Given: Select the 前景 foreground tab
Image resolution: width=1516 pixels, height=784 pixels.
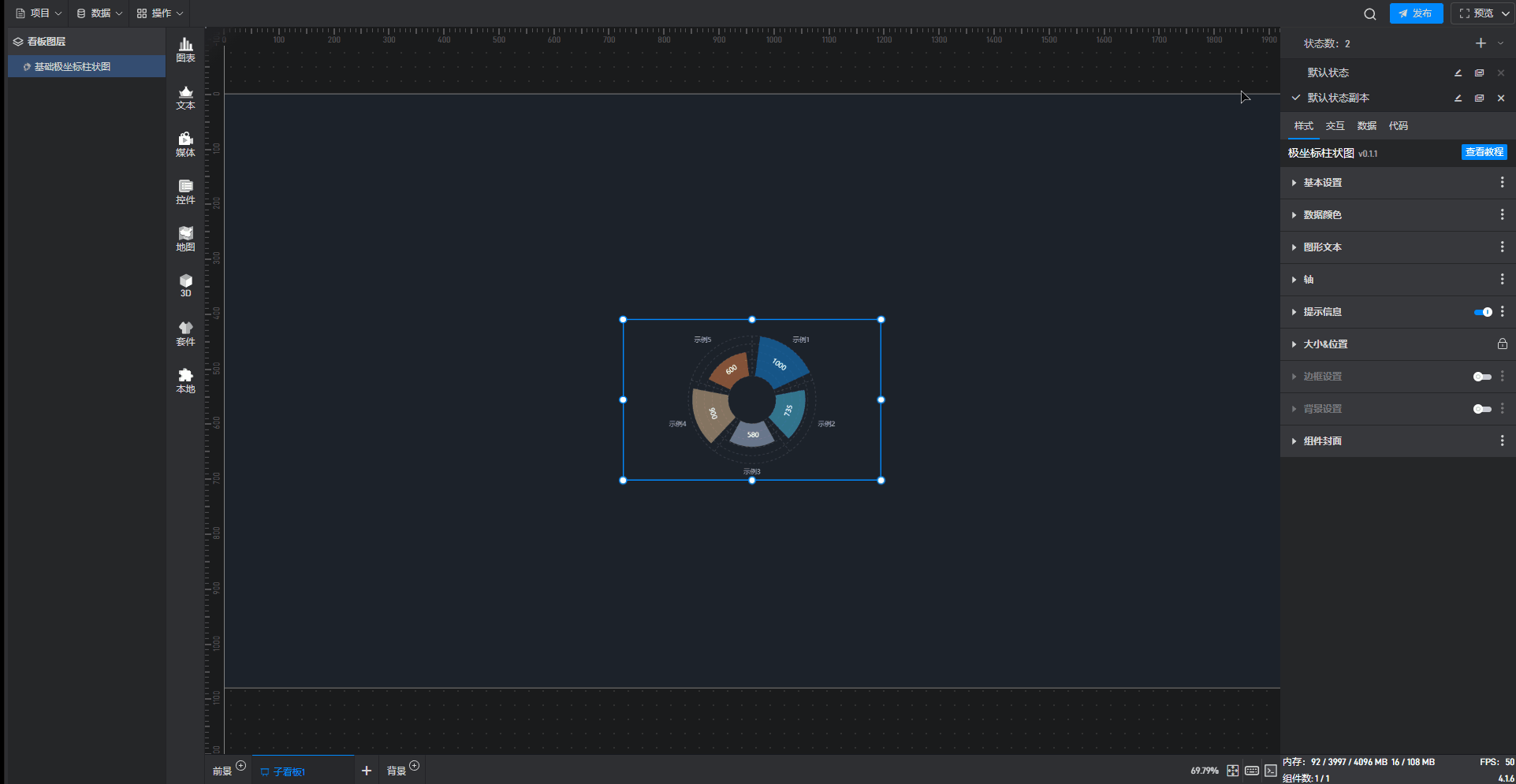Looking at the screenshot, I should point(222,771).
